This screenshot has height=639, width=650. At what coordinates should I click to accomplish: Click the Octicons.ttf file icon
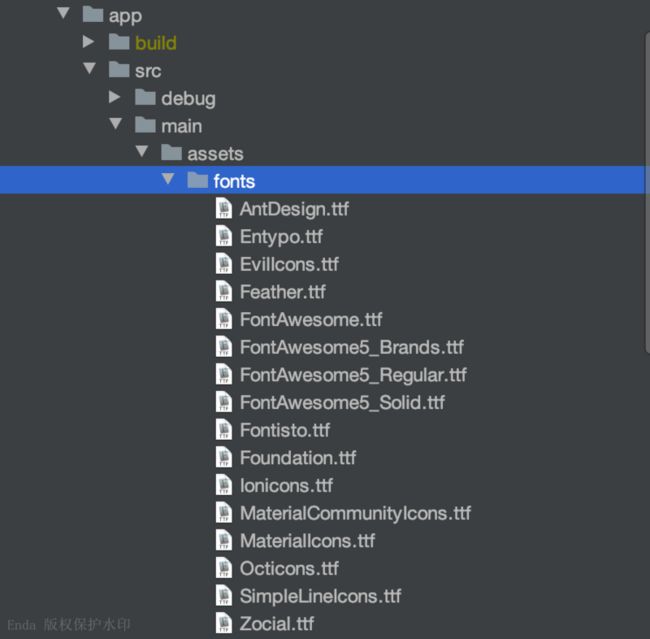coord(224,568)
